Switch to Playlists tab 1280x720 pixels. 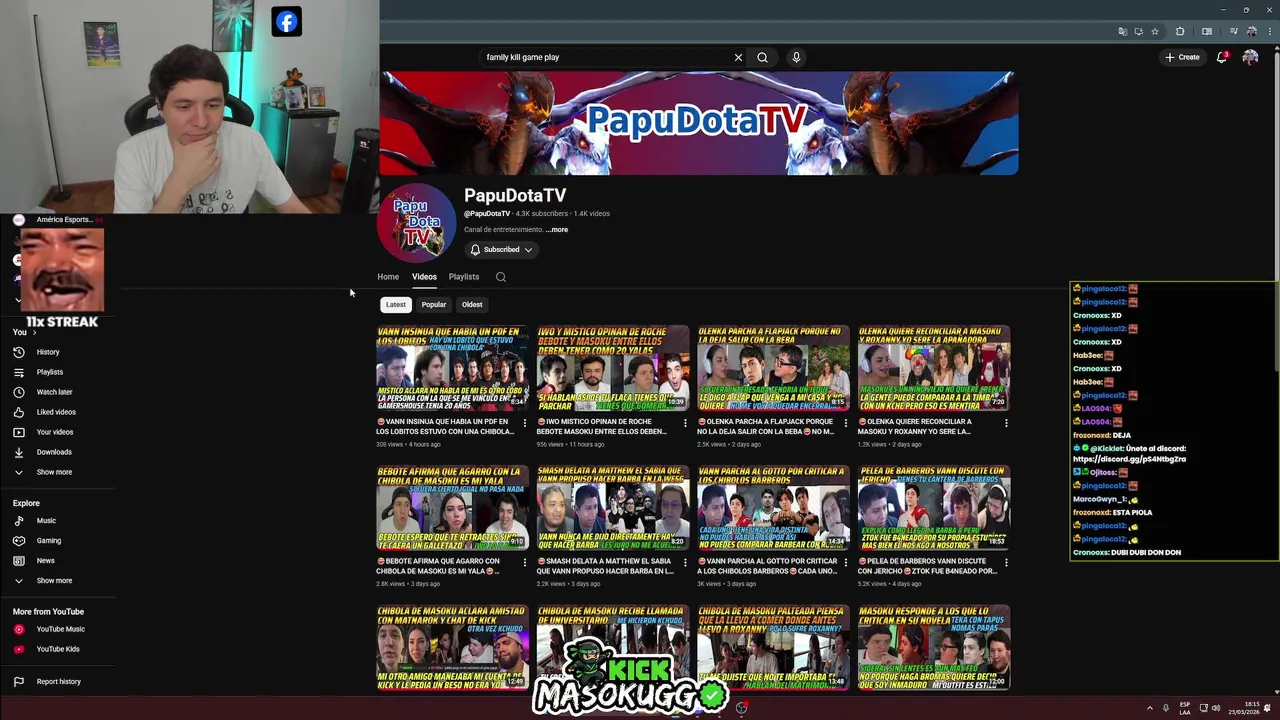464,277
